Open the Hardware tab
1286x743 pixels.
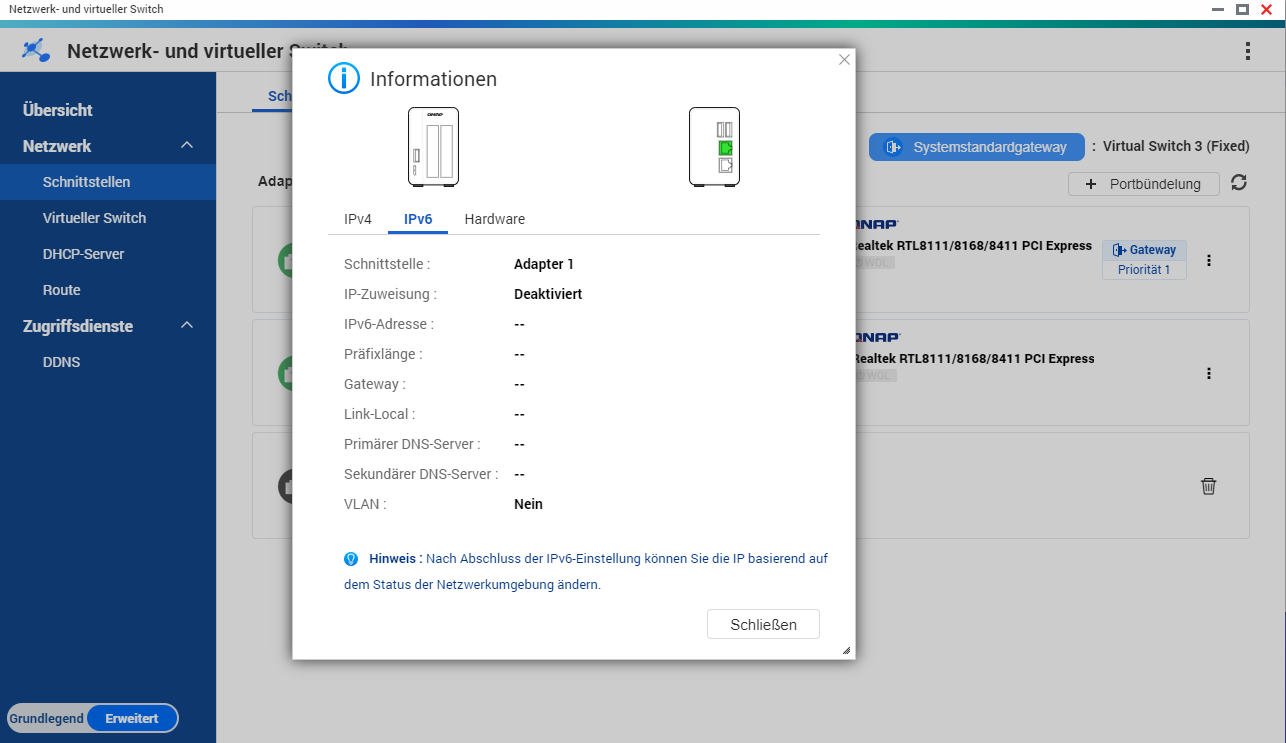[x=494, y=219]
